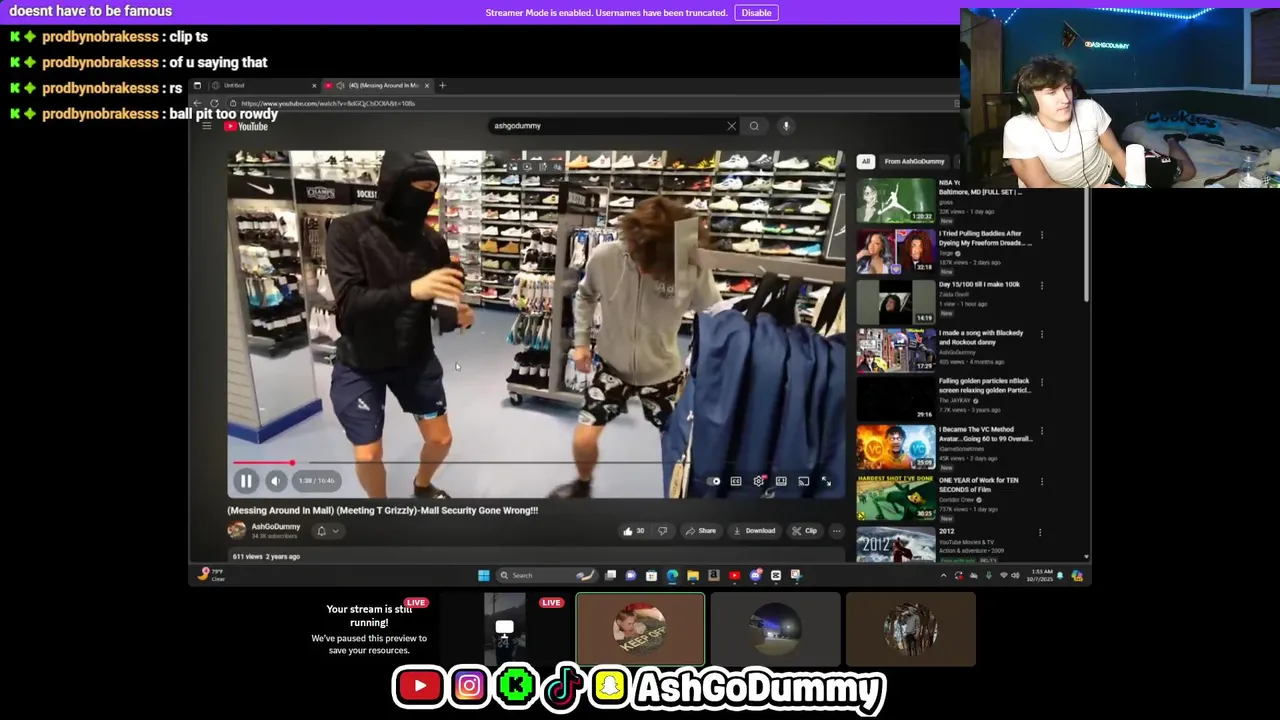Open the YouTube link icon at bottom
The height and width of the screenshot is (720, 1280).
click(x=419, y=686)
